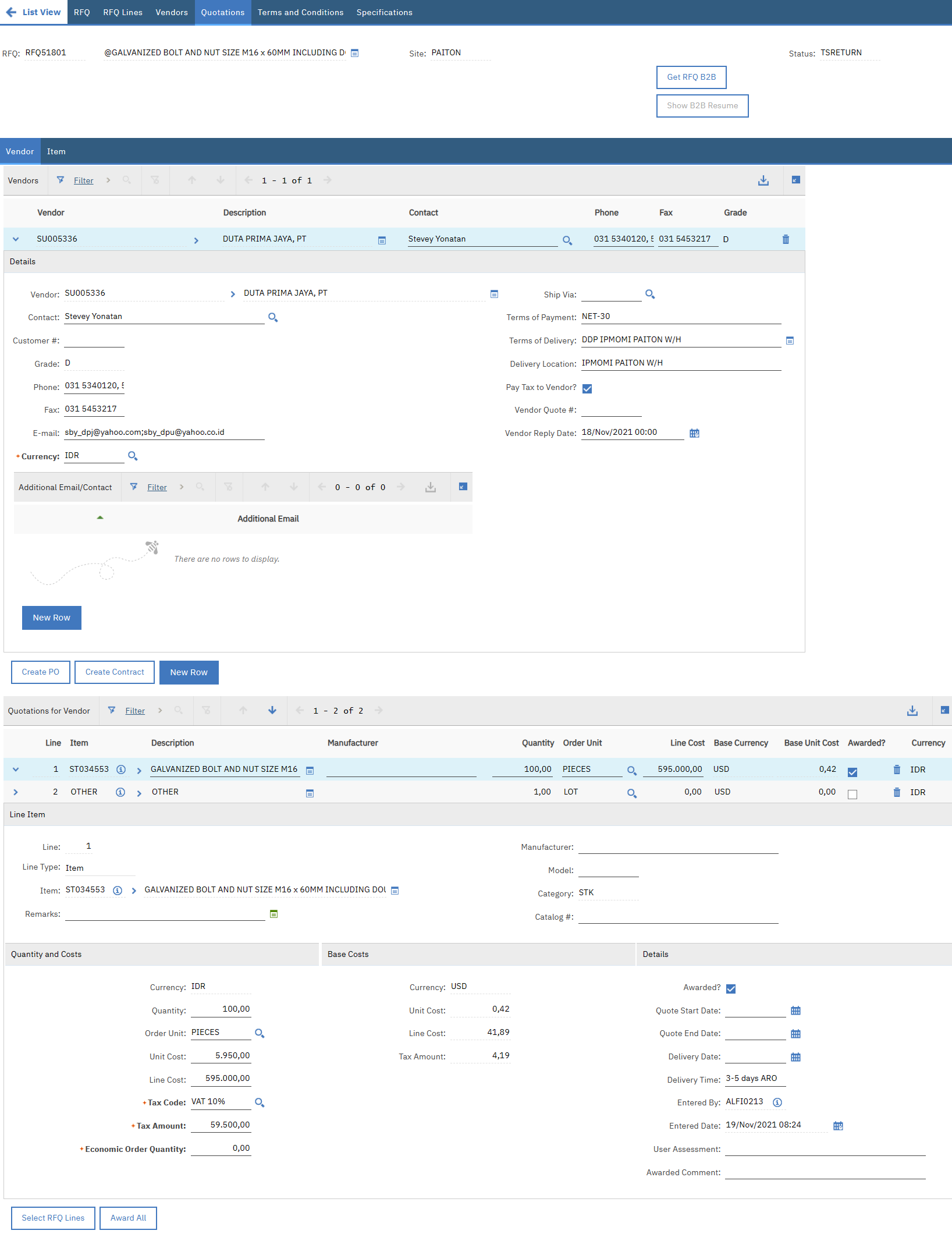Uncheck the Pay Tax to Vendor checkbox
The width and height of the screenshot is (952, 1234).
pyautogui.click(x=587, y=389)
